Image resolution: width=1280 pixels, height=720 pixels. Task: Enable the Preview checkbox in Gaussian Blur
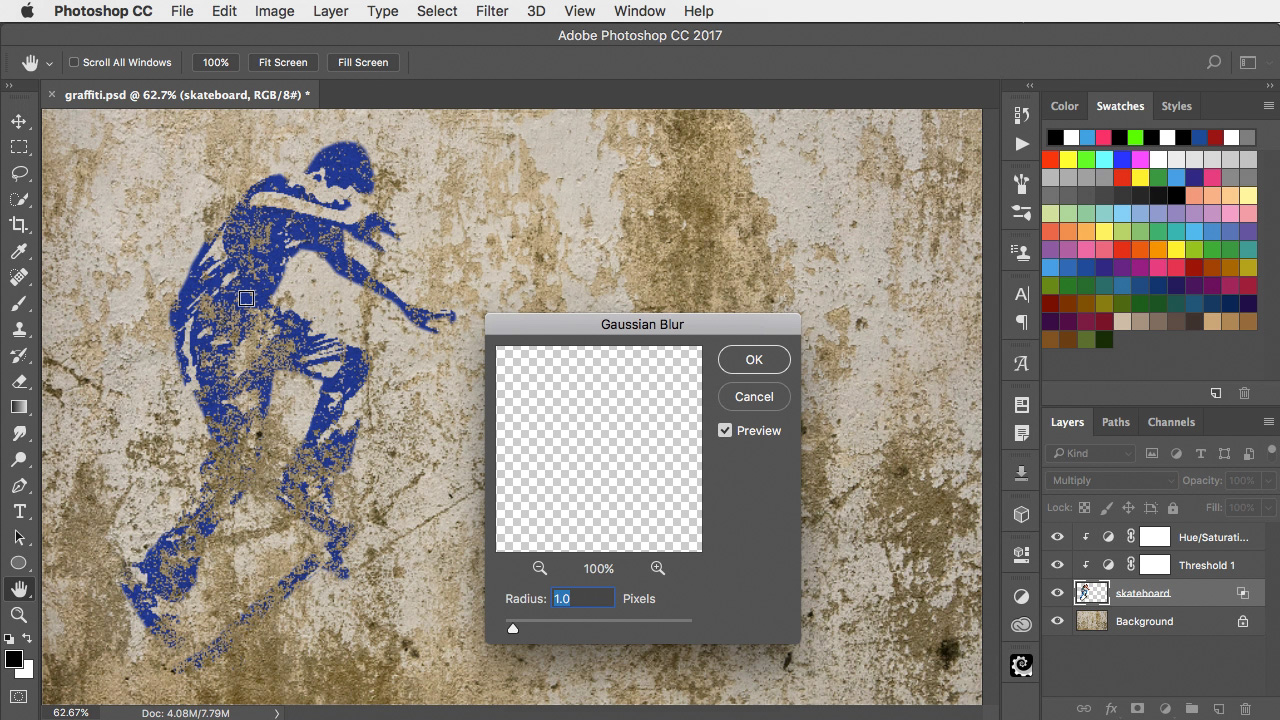(724, 430)
